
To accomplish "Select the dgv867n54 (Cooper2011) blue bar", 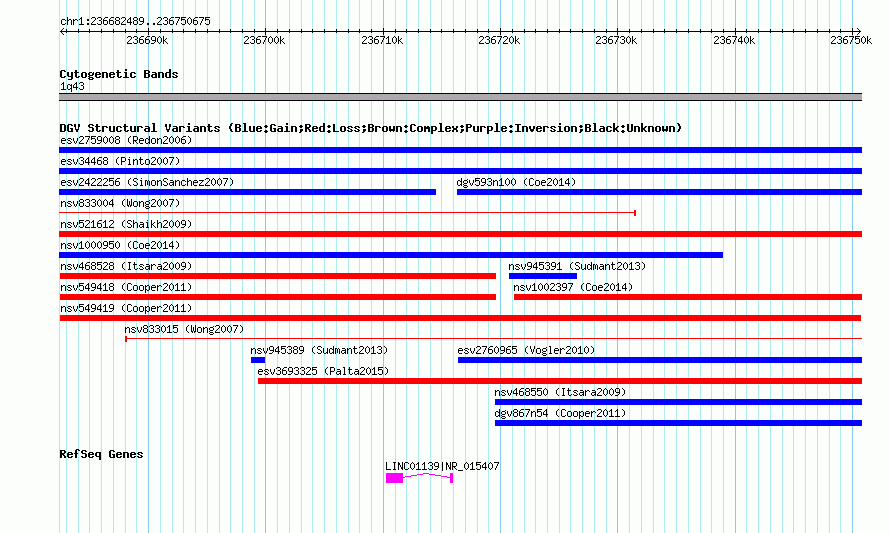I will pyautogui.click(x=678, y=423).
